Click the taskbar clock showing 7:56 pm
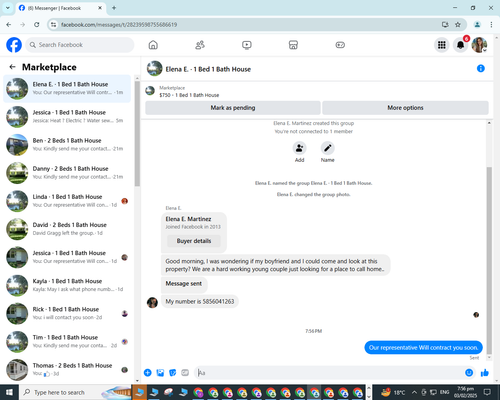The height and width of the screenshot is (400, 500). coord(465,392)
